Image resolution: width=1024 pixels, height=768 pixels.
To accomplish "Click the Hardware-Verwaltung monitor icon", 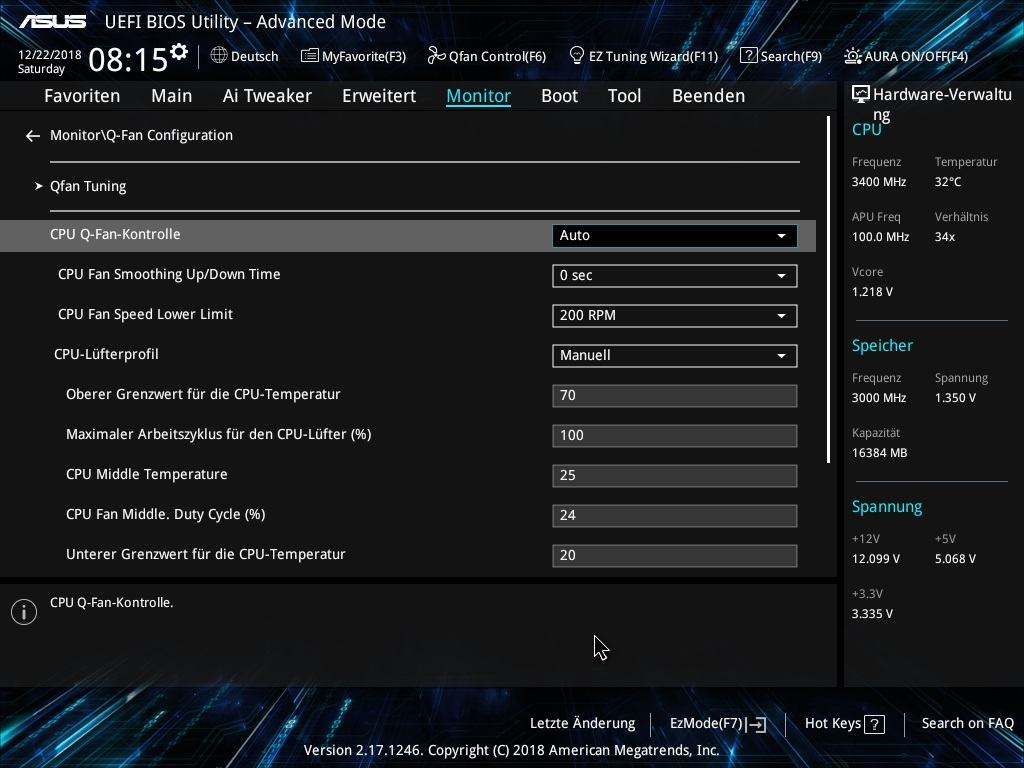I will pyautogui.click(x=861, y=95).
